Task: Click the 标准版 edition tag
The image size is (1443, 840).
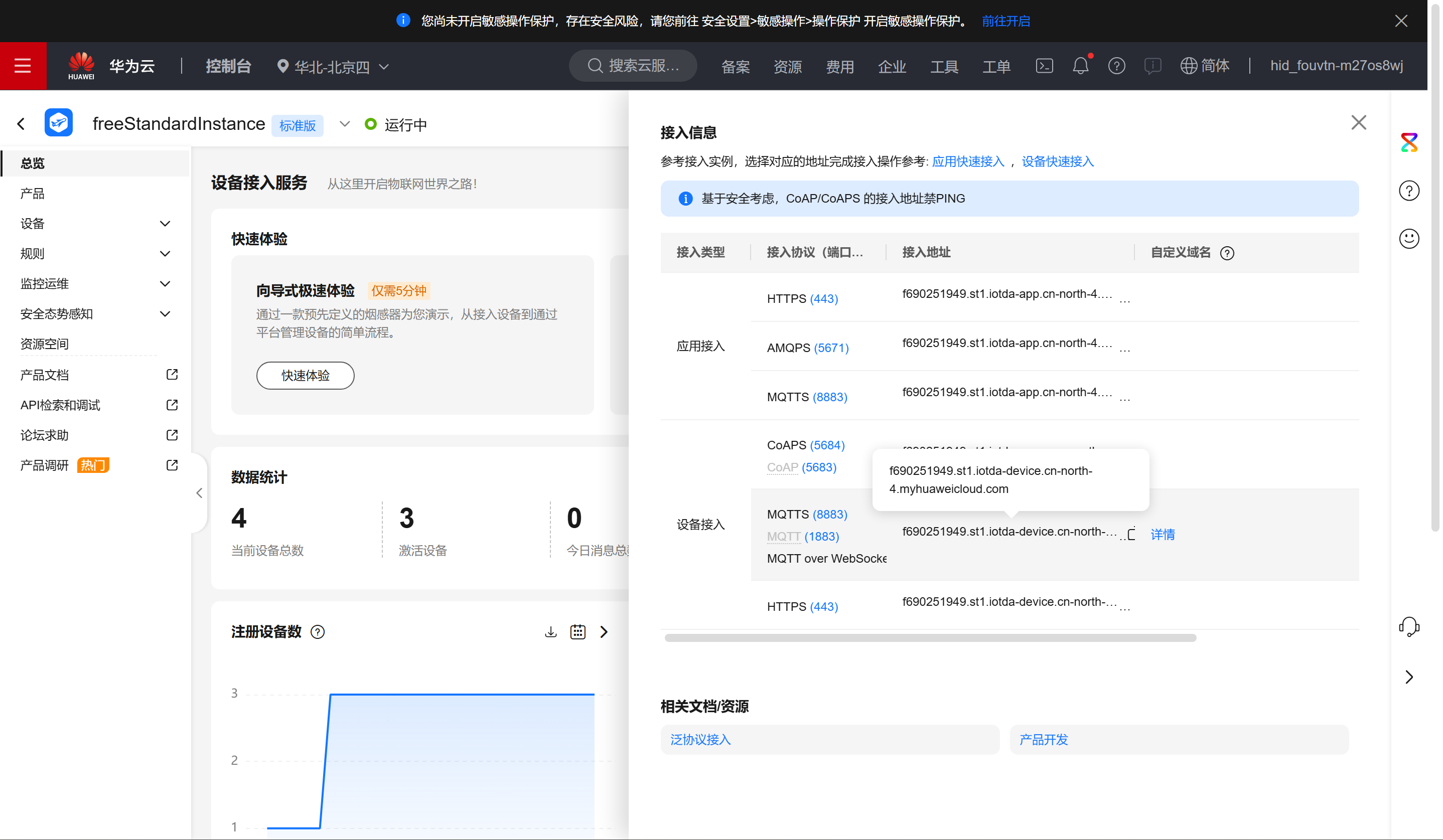Action: pyautogui.click(x=297, y=125)
